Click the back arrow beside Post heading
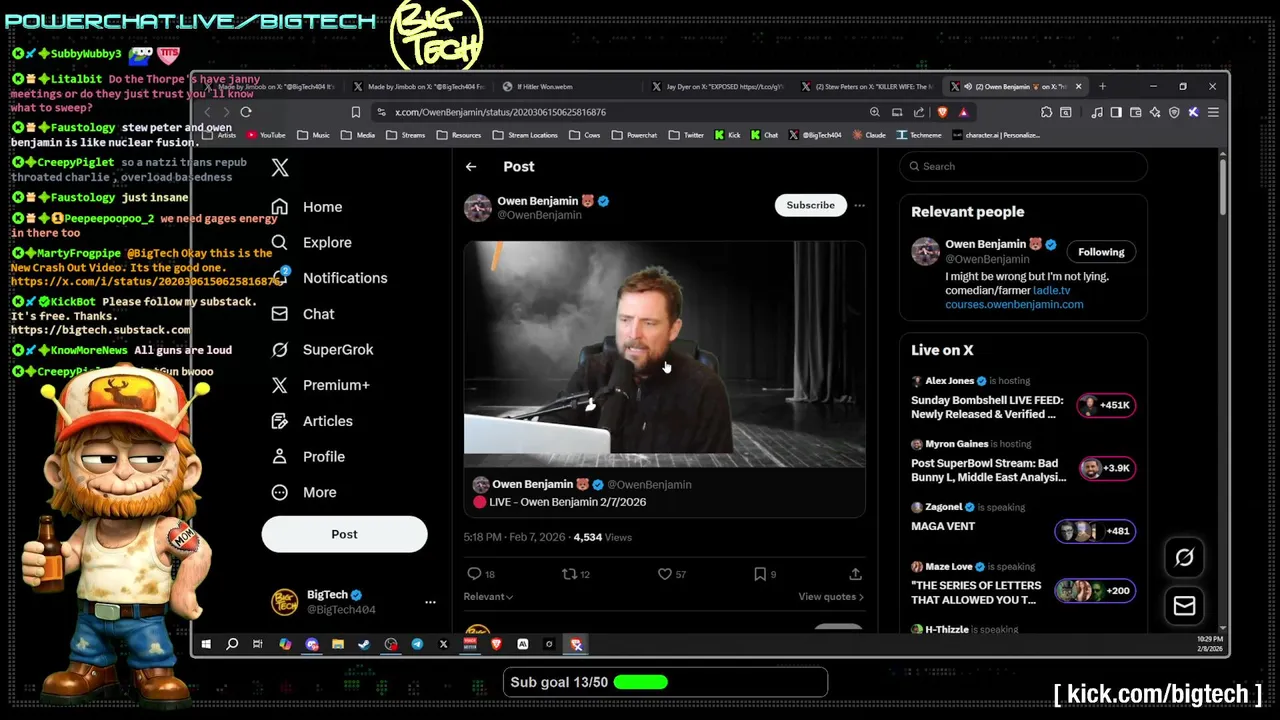The height and width of the screenshot is (720, 1280). [x=471, y=167]
